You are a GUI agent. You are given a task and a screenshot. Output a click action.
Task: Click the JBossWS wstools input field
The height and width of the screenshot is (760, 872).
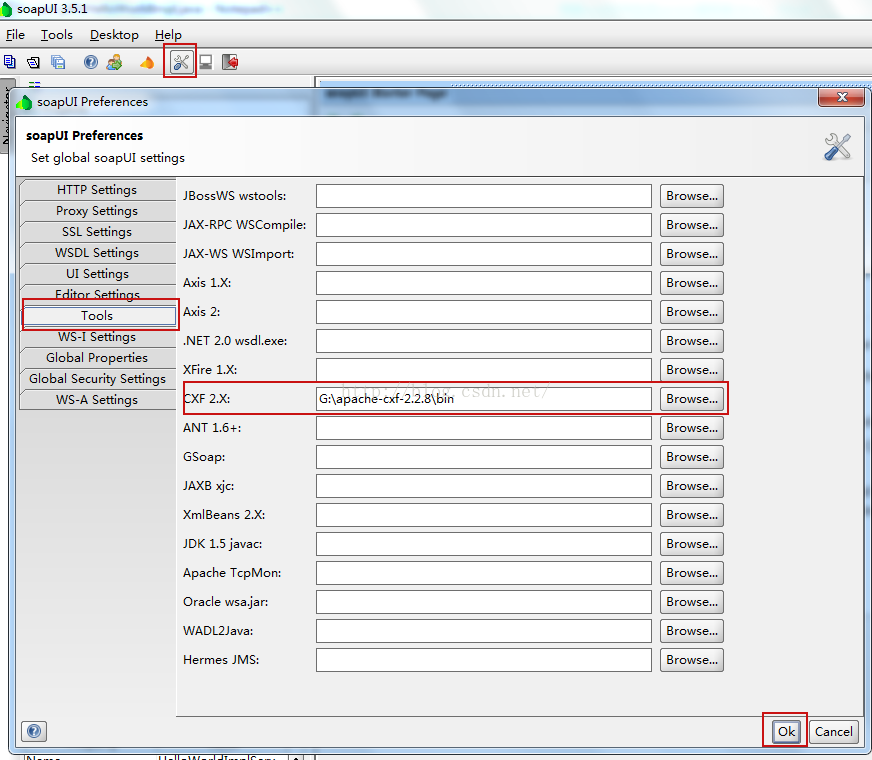pos(484,196)
